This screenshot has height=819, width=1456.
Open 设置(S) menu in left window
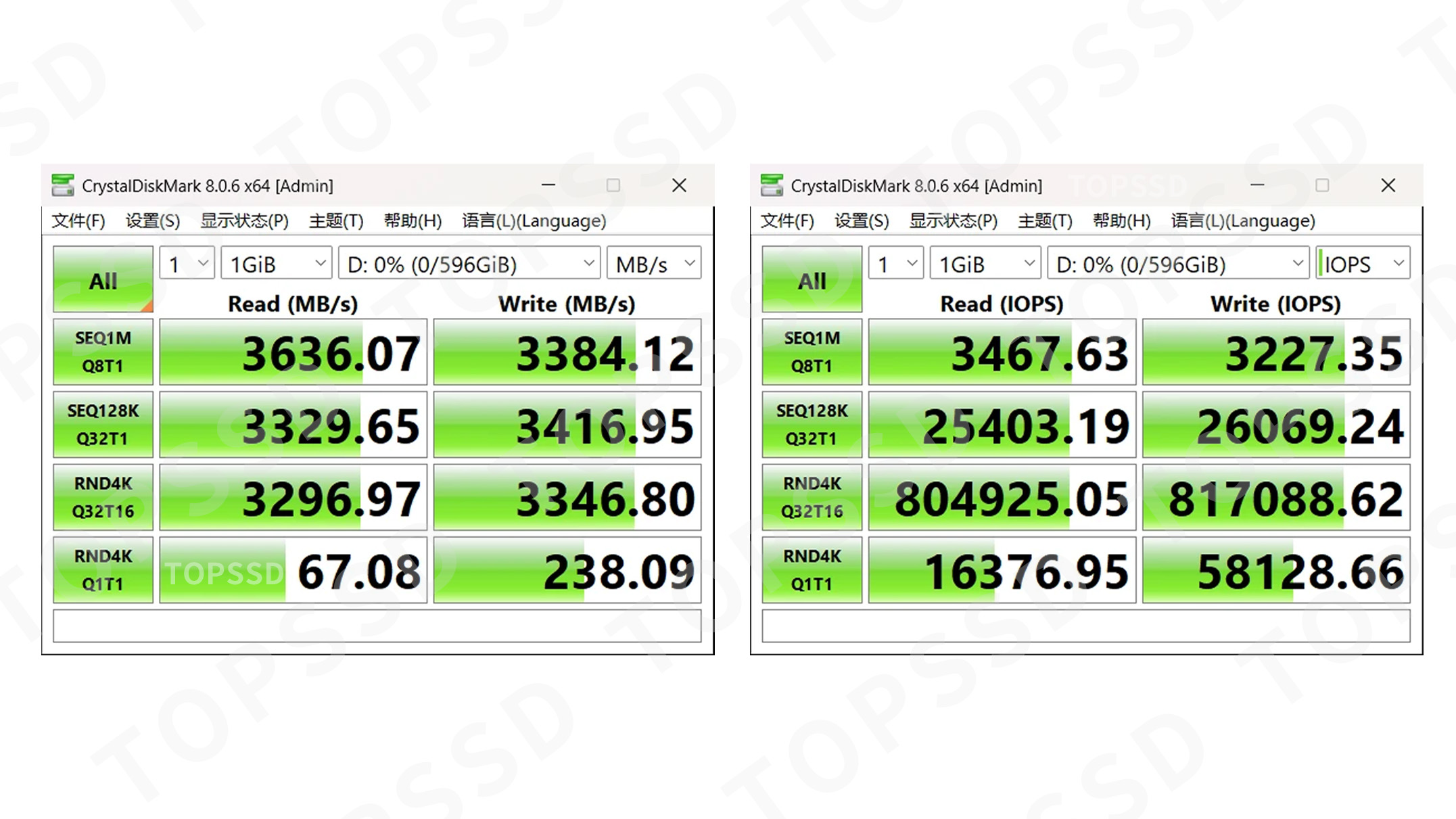click(x=153, y=221)
